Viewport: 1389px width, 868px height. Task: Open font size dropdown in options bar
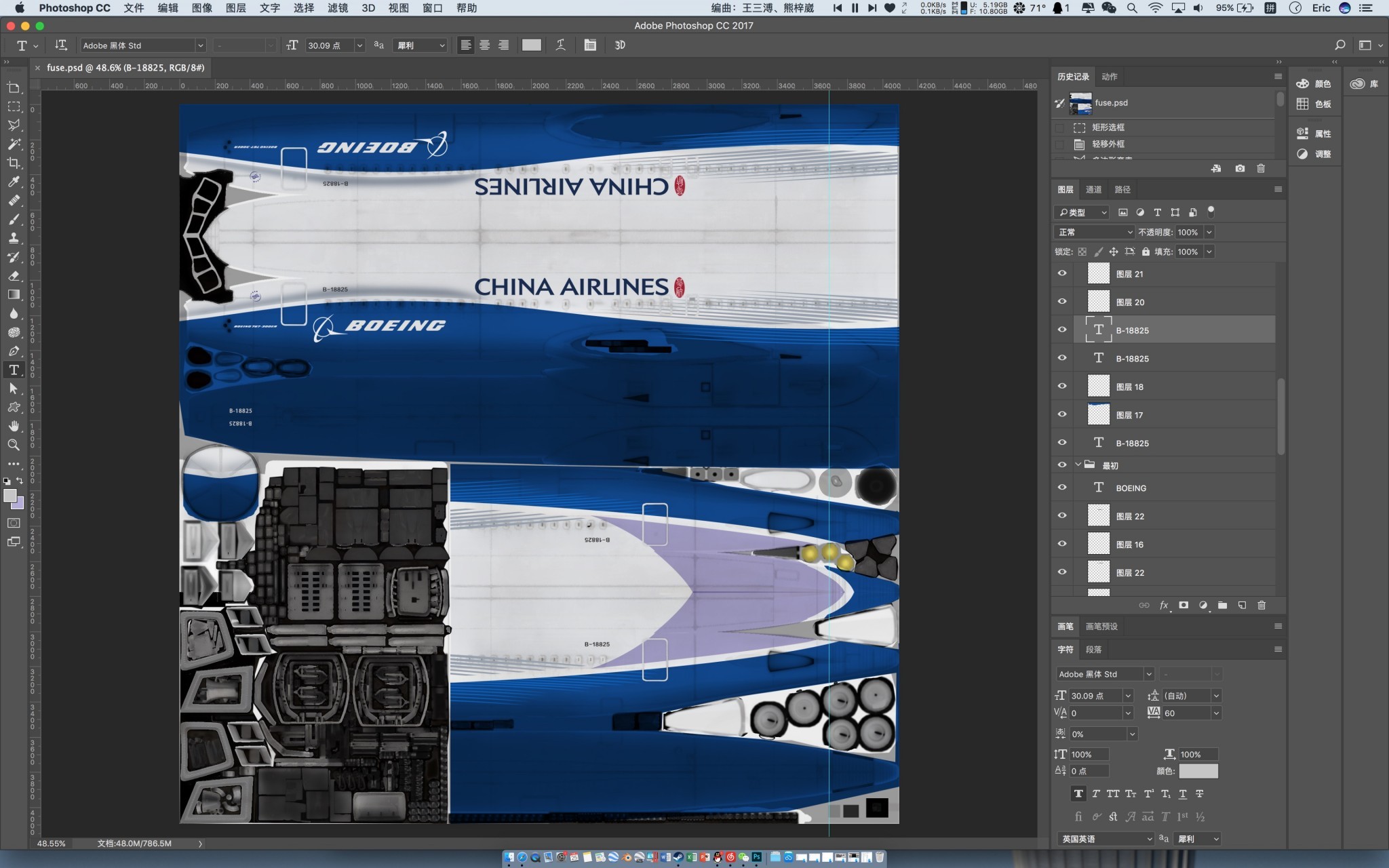pyautogui.click(x=359, y=45)
